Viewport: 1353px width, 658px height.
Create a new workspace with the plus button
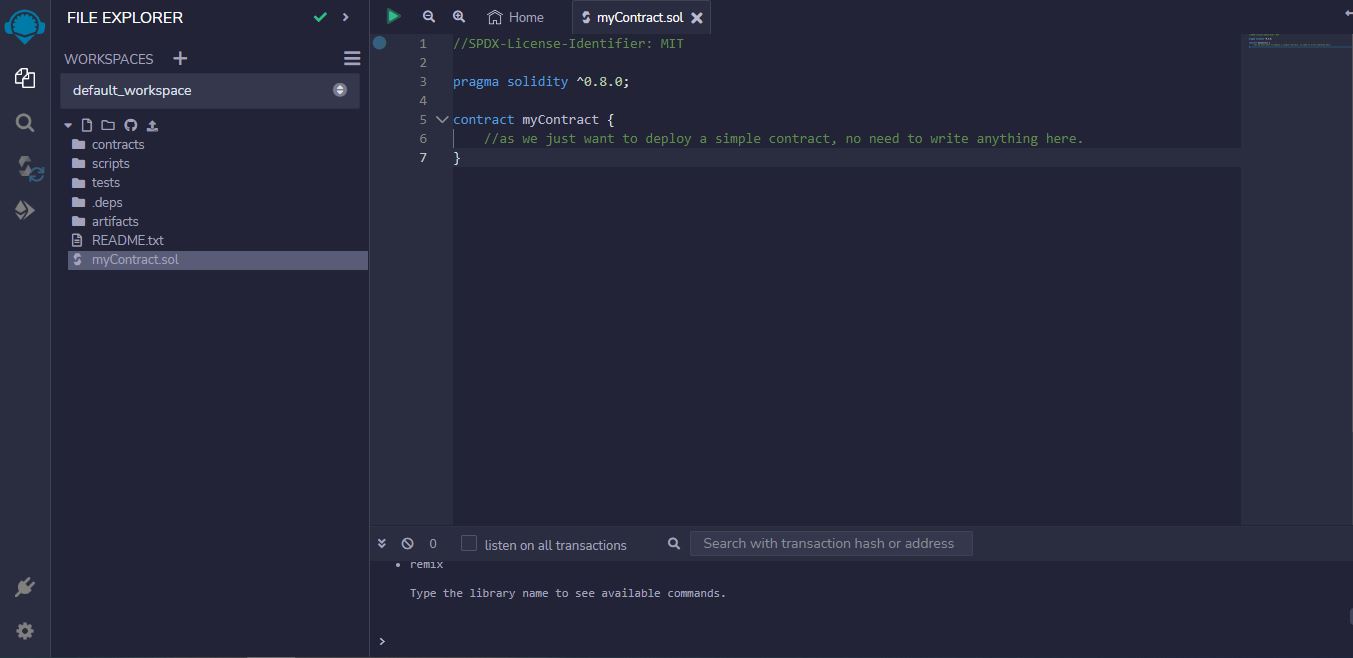pos(180,58)
